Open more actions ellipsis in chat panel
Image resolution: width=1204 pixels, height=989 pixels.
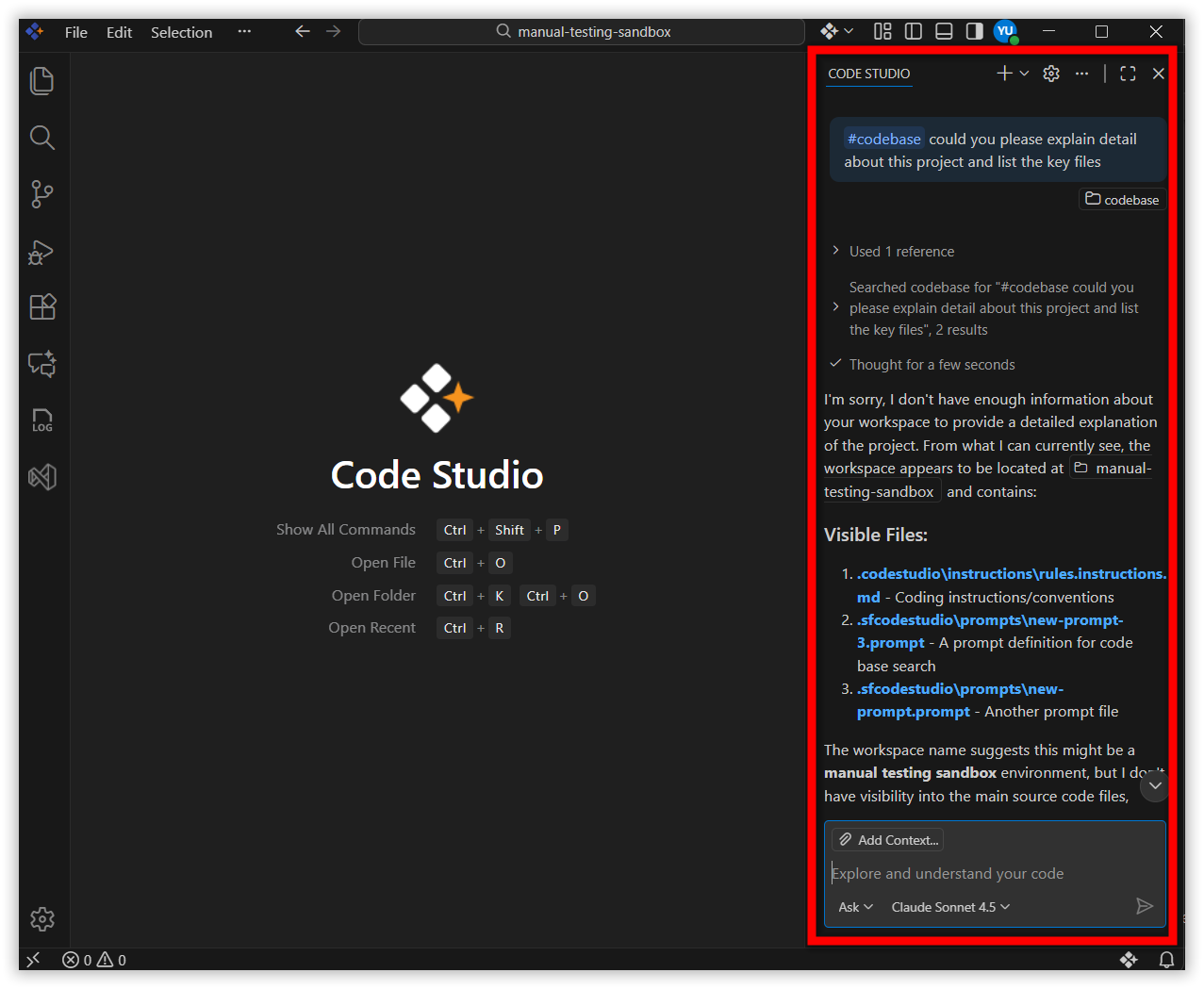point(1081,74)
